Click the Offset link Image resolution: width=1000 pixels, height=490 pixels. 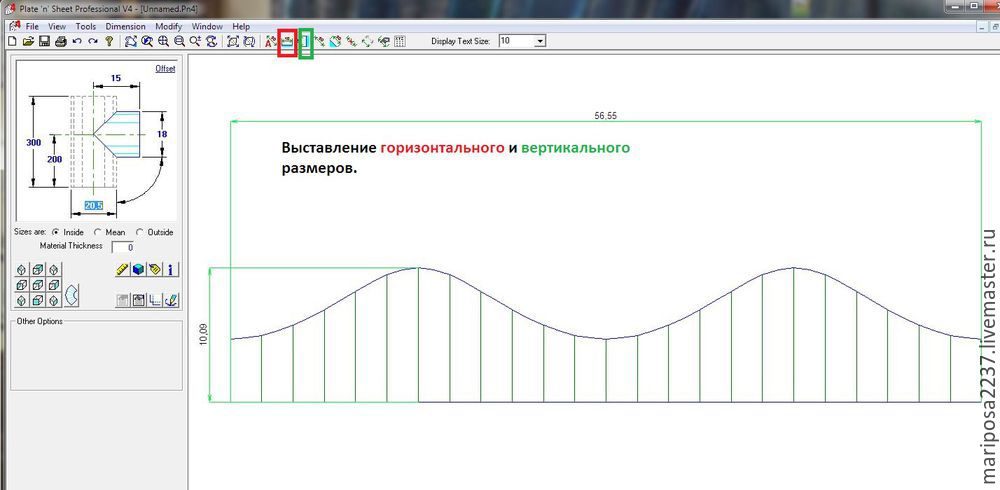coord(165,69)
